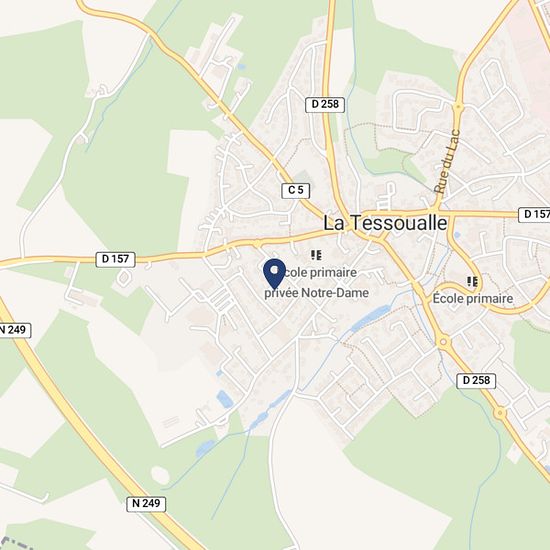This screenshot has width=550, height=550.
Task: Click the small roundabout on D 157 west of town
Action: click(257, 243)
